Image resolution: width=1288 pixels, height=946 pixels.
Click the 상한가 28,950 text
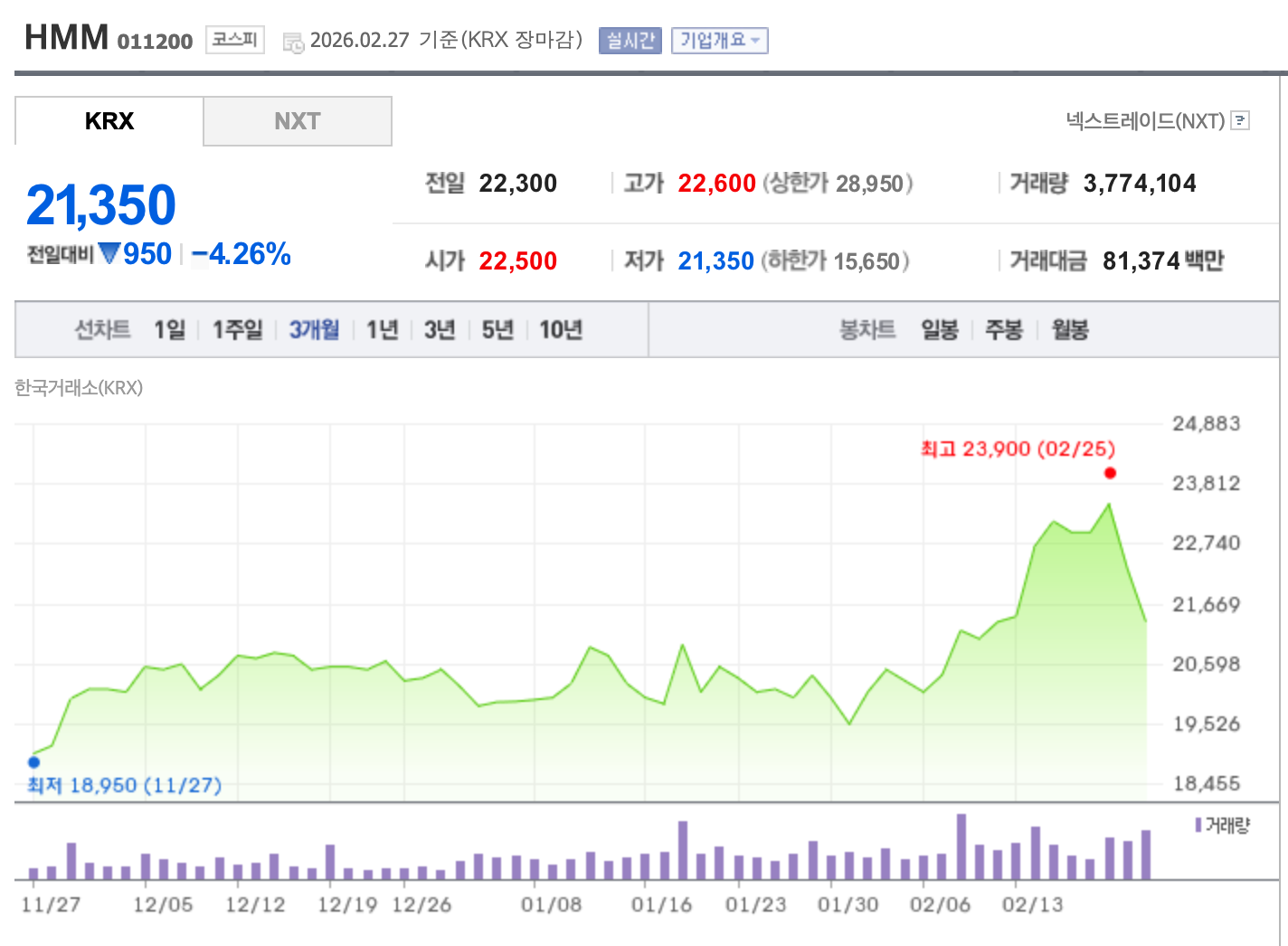tap(838, 184)
